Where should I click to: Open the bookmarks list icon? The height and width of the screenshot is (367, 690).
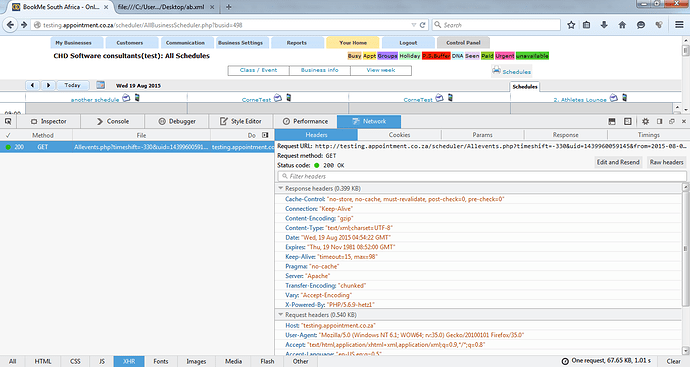point(587,25)
